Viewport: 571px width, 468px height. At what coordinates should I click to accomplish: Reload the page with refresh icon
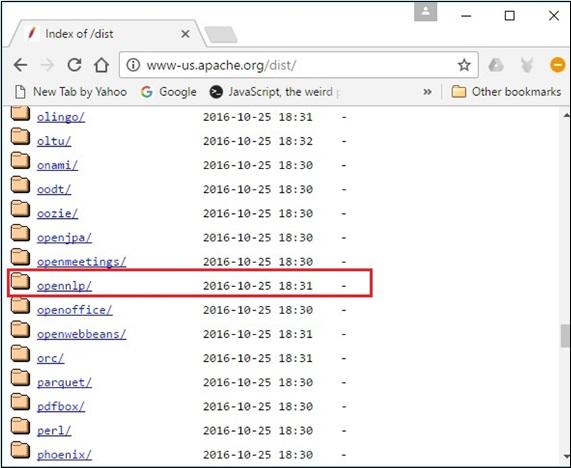click(75, 65)
